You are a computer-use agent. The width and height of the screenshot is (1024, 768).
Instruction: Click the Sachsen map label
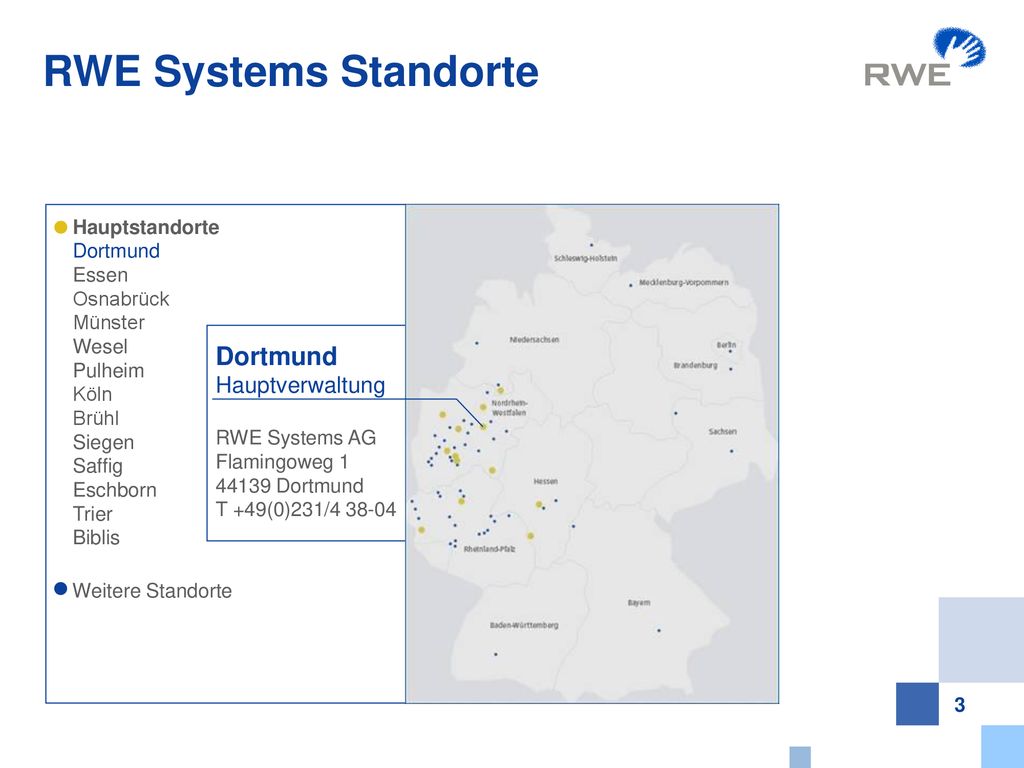click(x=722, y=432)
